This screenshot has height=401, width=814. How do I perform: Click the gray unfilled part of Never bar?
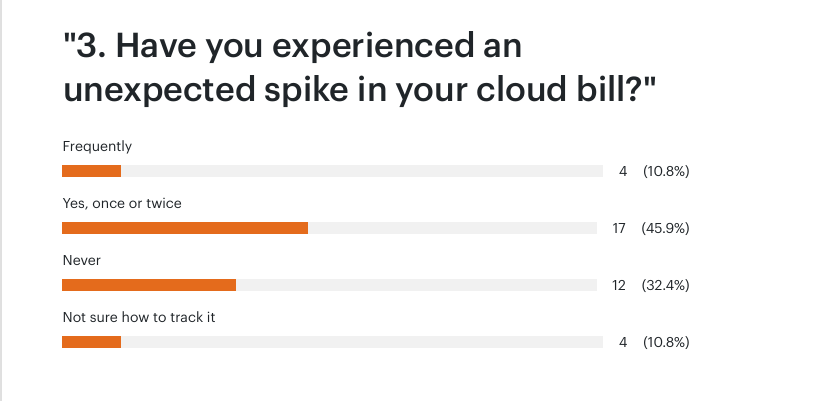coord(419,285)
